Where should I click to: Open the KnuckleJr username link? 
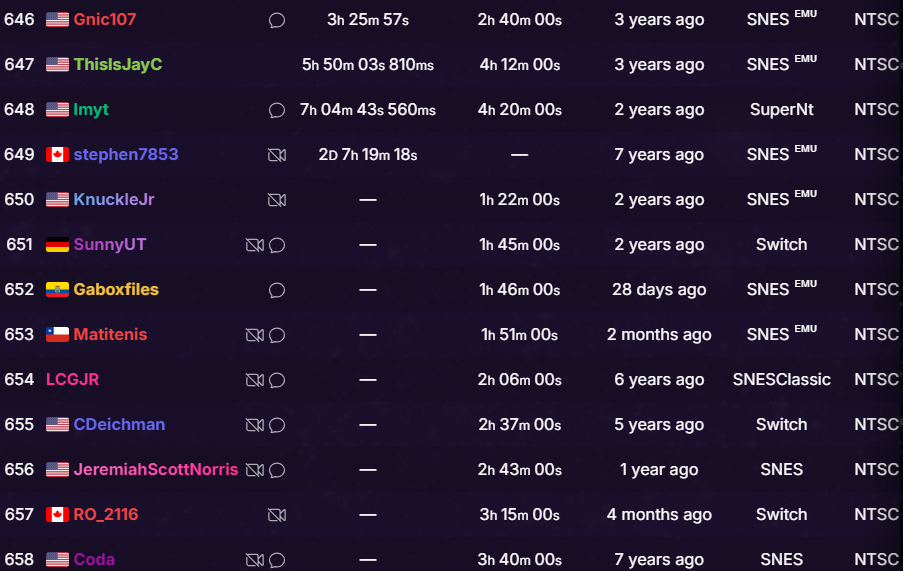[x=114, y=200]
